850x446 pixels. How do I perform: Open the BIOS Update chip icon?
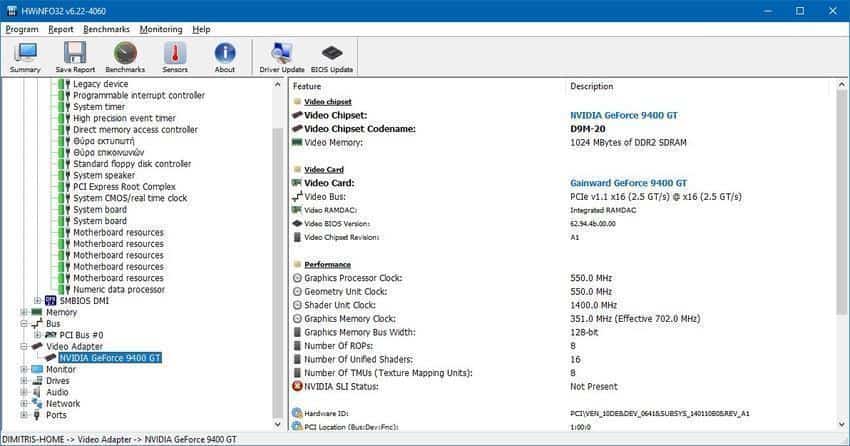click(332, 57)
